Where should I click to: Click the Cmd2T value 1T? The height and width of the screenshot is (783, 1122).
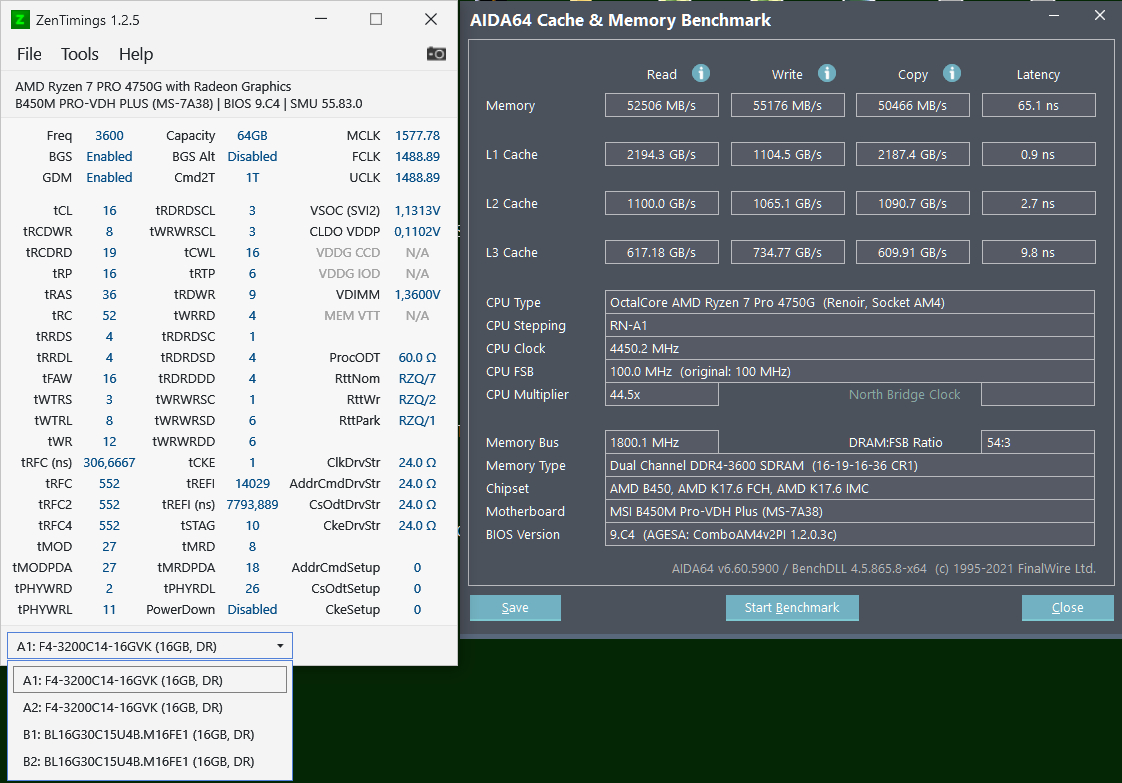tap(253, 177)
